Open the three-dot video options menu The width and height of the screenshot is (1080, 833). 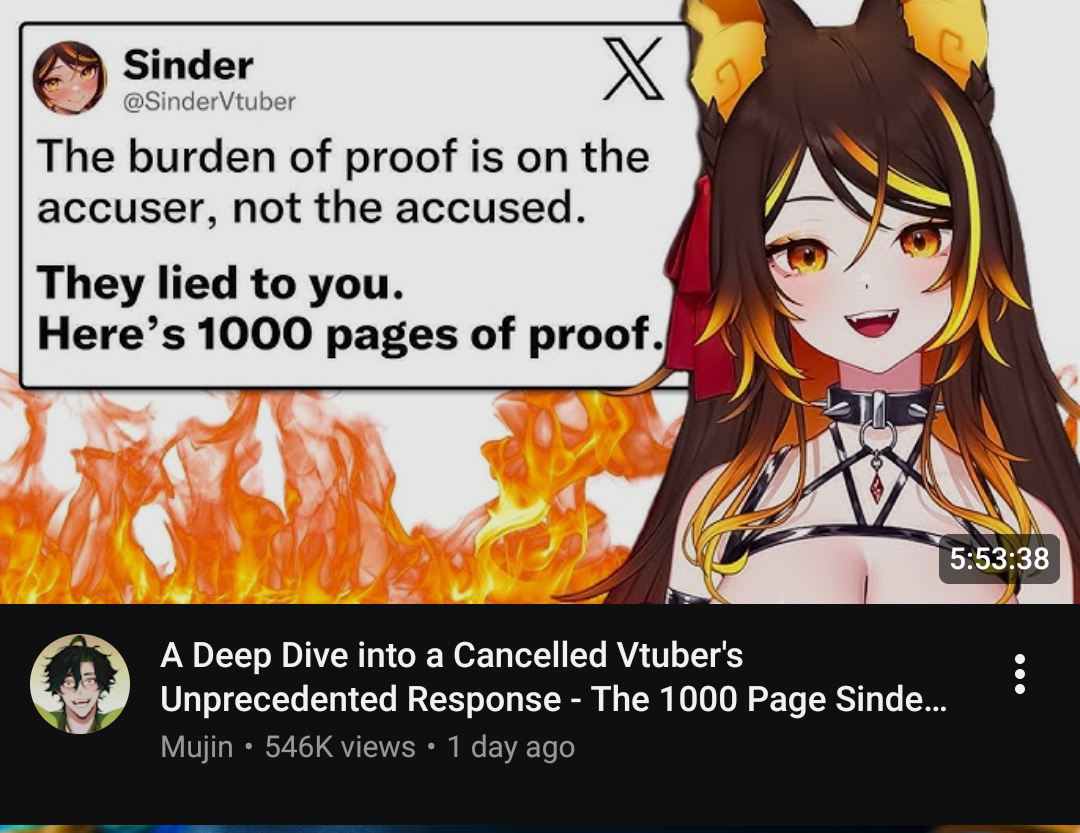(x=1019, y=674)
